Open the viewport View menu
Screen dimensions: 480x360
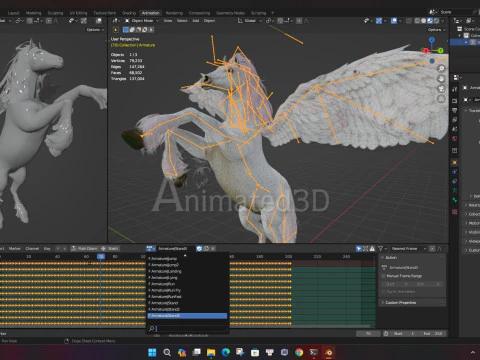[168, 21]
